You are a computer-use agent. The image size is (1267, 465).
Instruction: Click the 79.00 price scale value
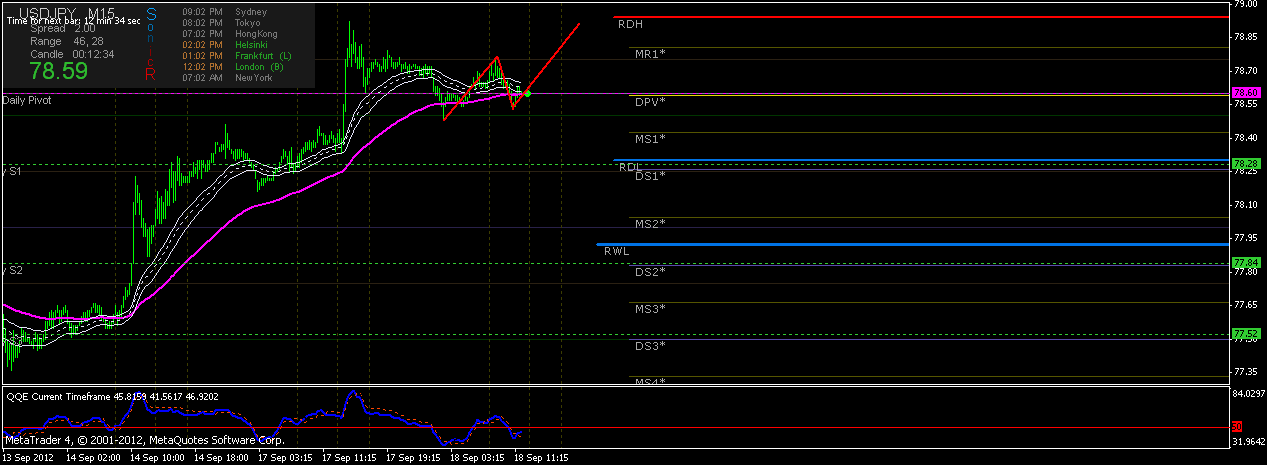coord(1246,5)
